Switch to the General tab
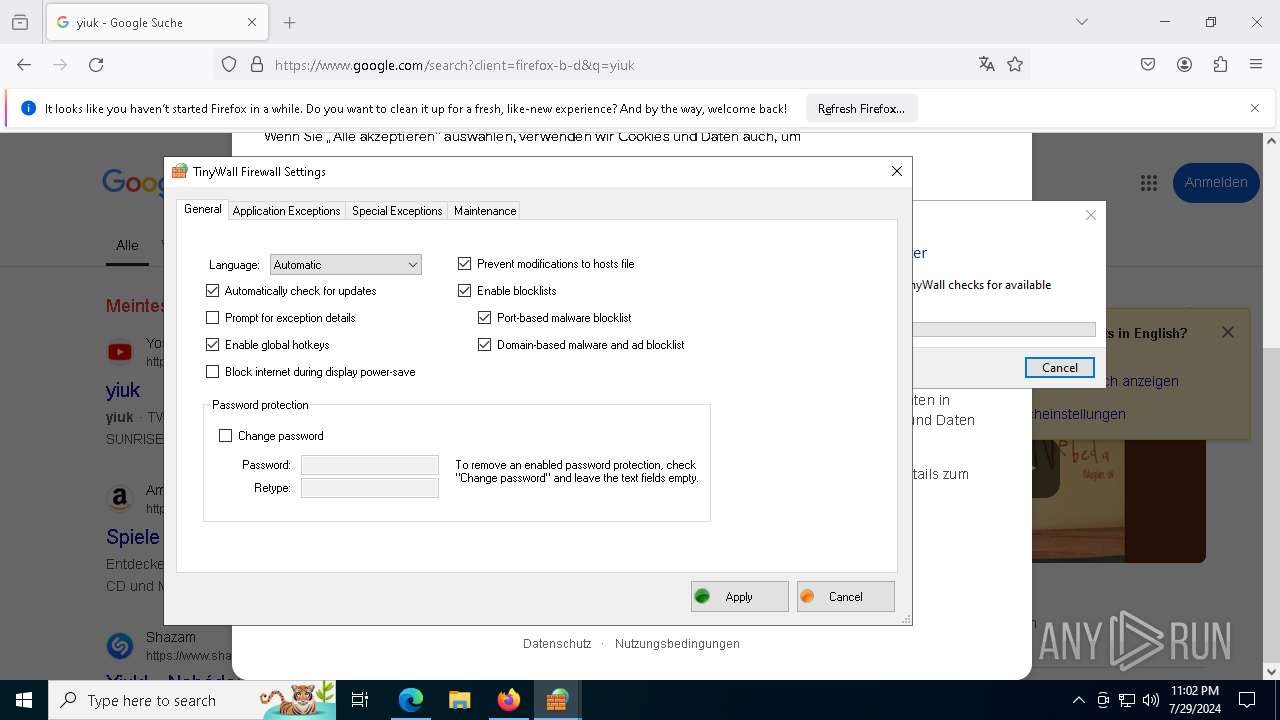 click(x=202, y=209)
